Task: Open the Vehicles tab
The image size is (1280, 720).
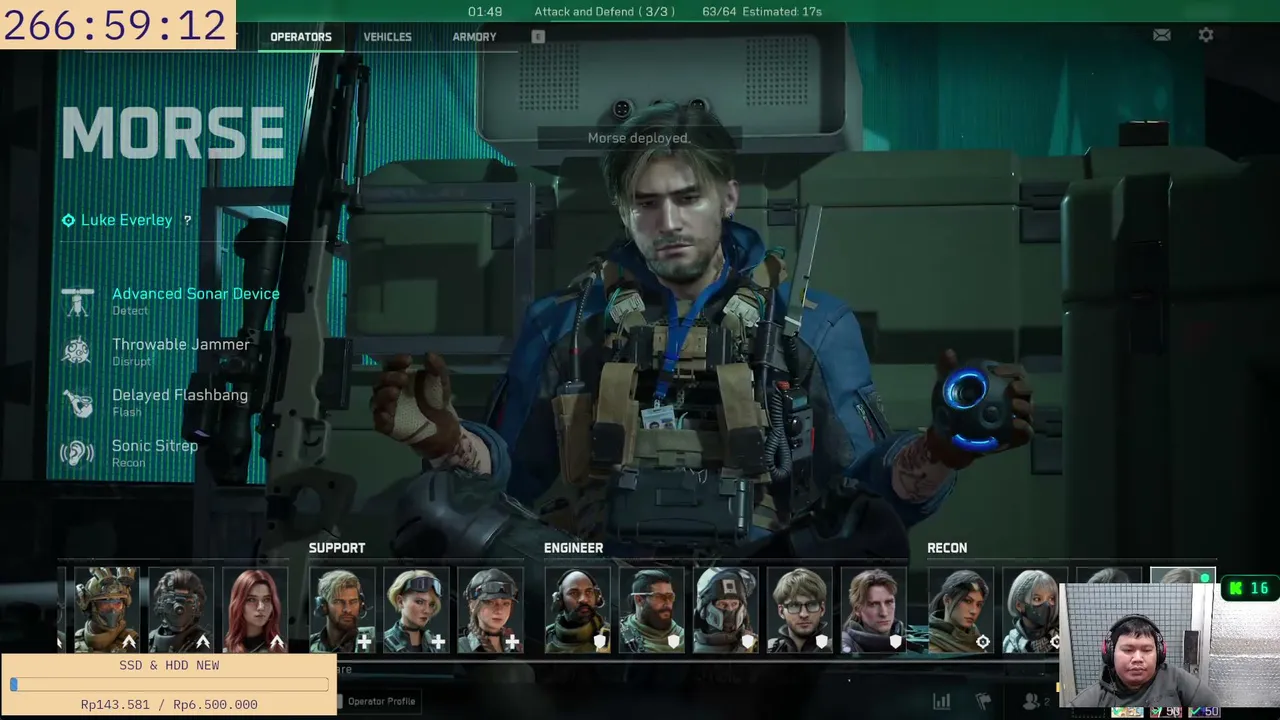Action: point(387,37)
